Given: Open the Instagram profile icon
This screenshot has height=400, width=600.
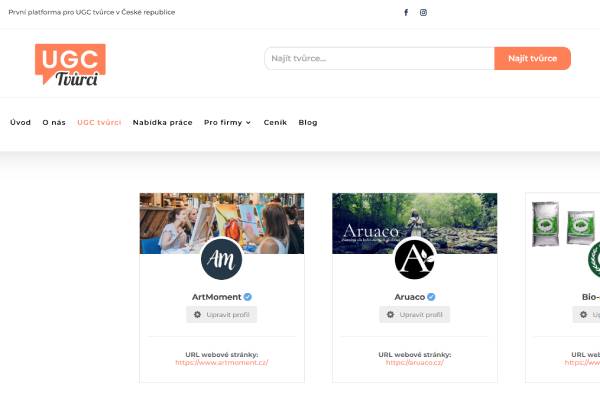Looking at the screenshot, I should pyautogui.click(x=423, y=13).
